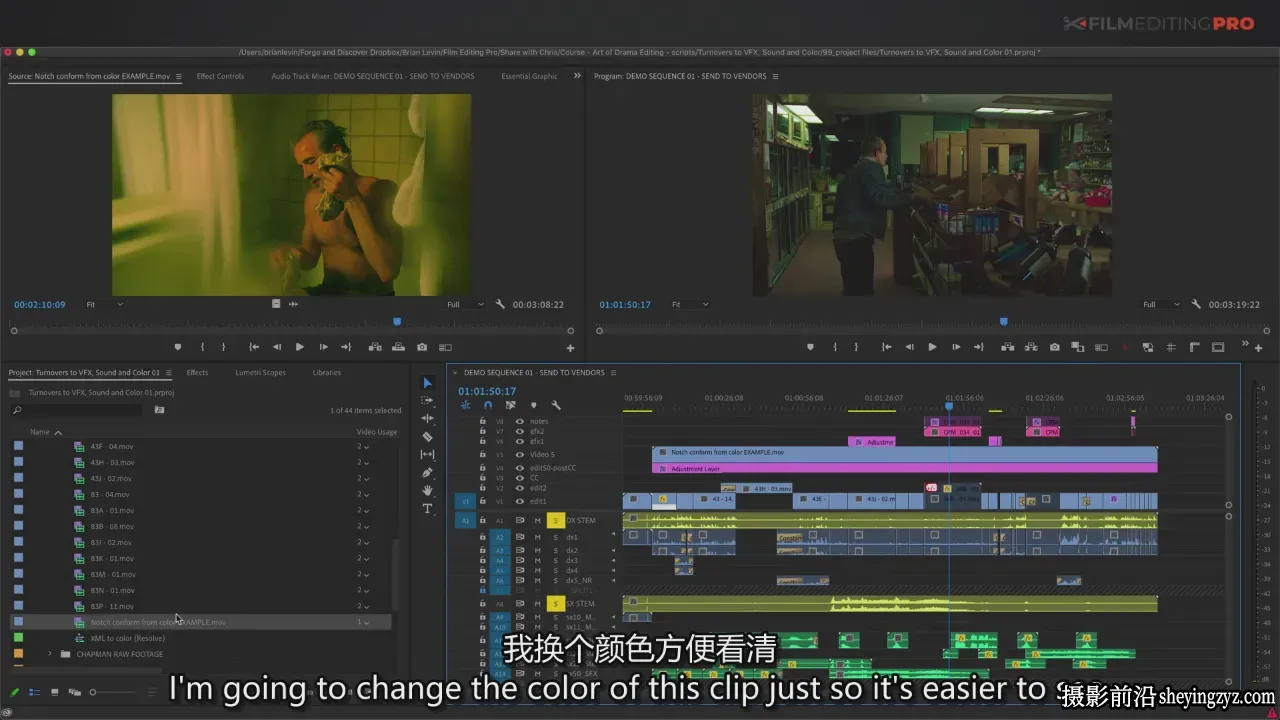Adjust the project panel thumbnail zoom slider
This screenshot has width=1280, height=720.
pyautogui.click(x=112, y=692)
